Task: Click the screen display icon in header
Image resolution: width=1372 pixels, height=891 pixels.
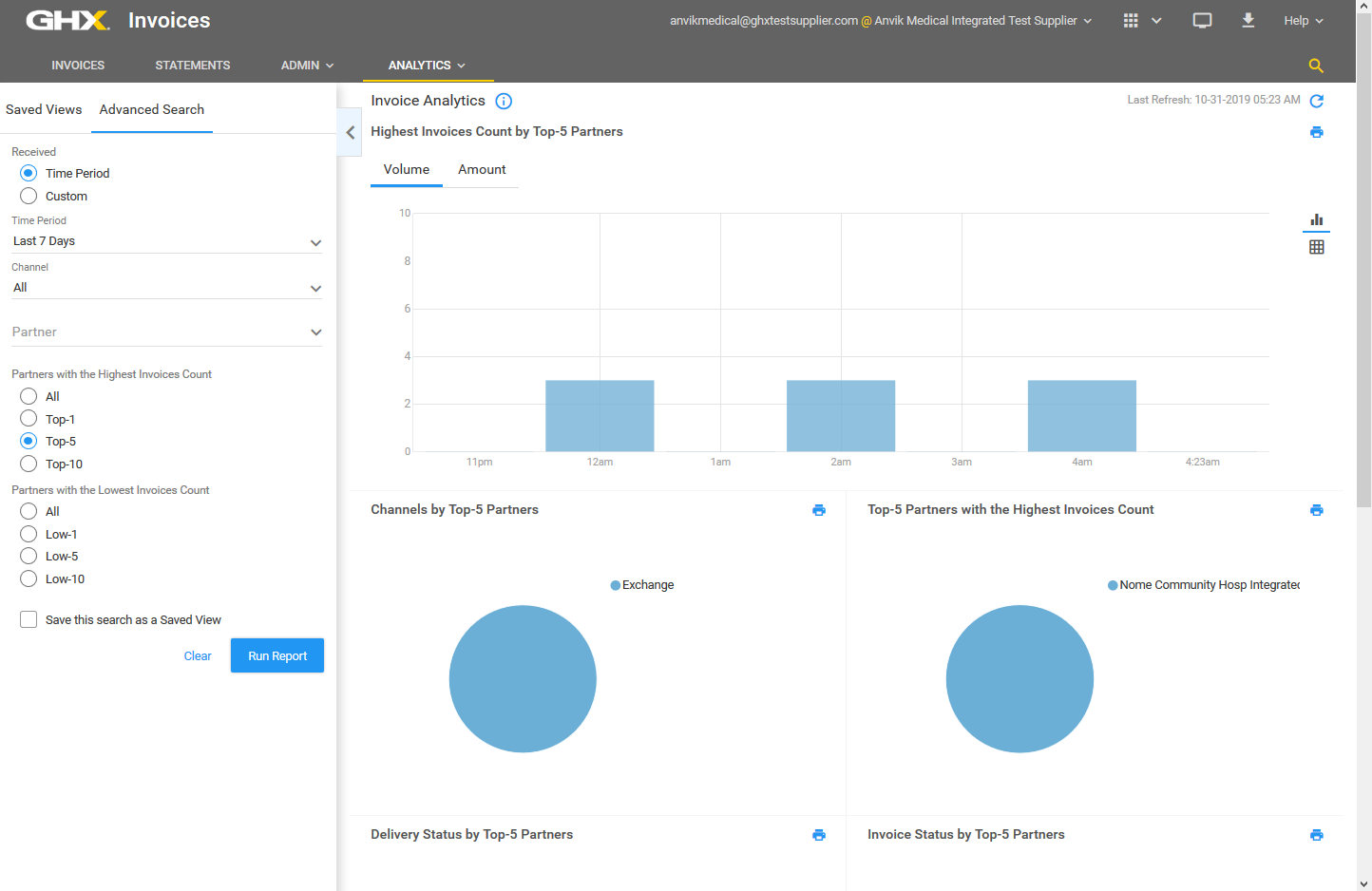Action: click(1202, 20)
